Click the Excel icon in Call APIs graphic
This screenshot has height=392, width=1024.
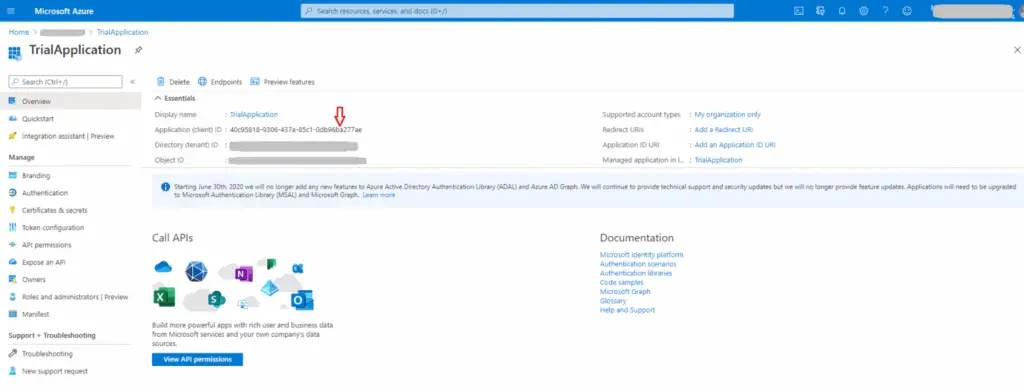(164, 297)
